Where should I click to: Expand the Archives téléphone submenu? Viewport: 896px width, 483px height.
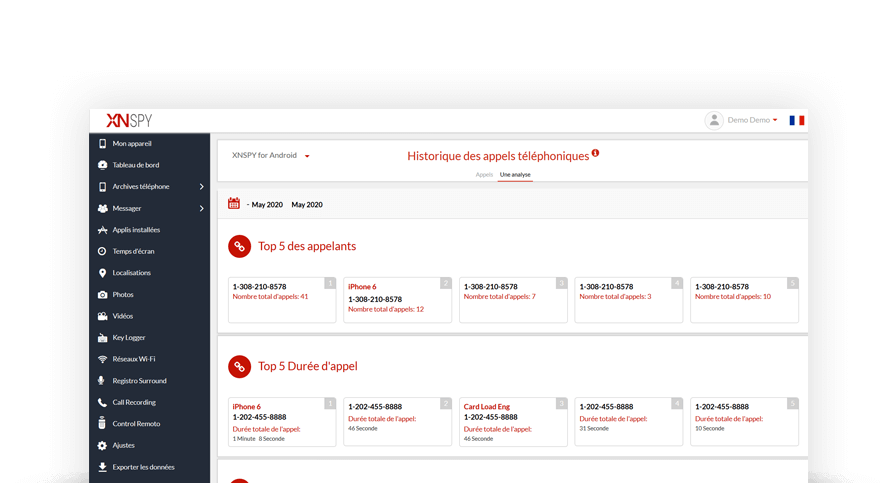pos(201,187)
